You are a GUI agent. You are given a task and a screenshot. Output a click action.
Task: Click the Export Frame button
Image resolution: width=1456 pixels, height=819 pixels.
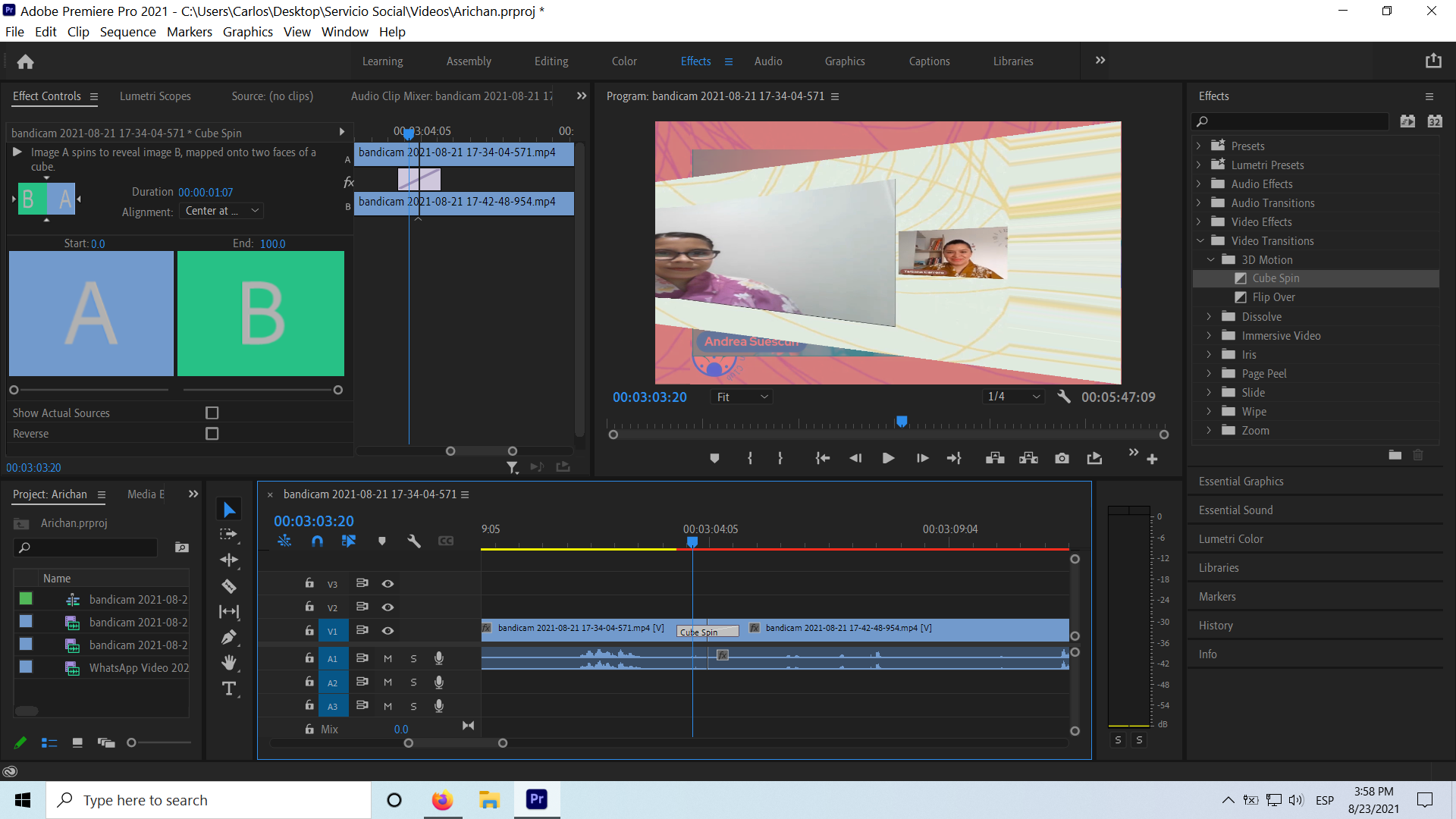tap(1062, 459)
